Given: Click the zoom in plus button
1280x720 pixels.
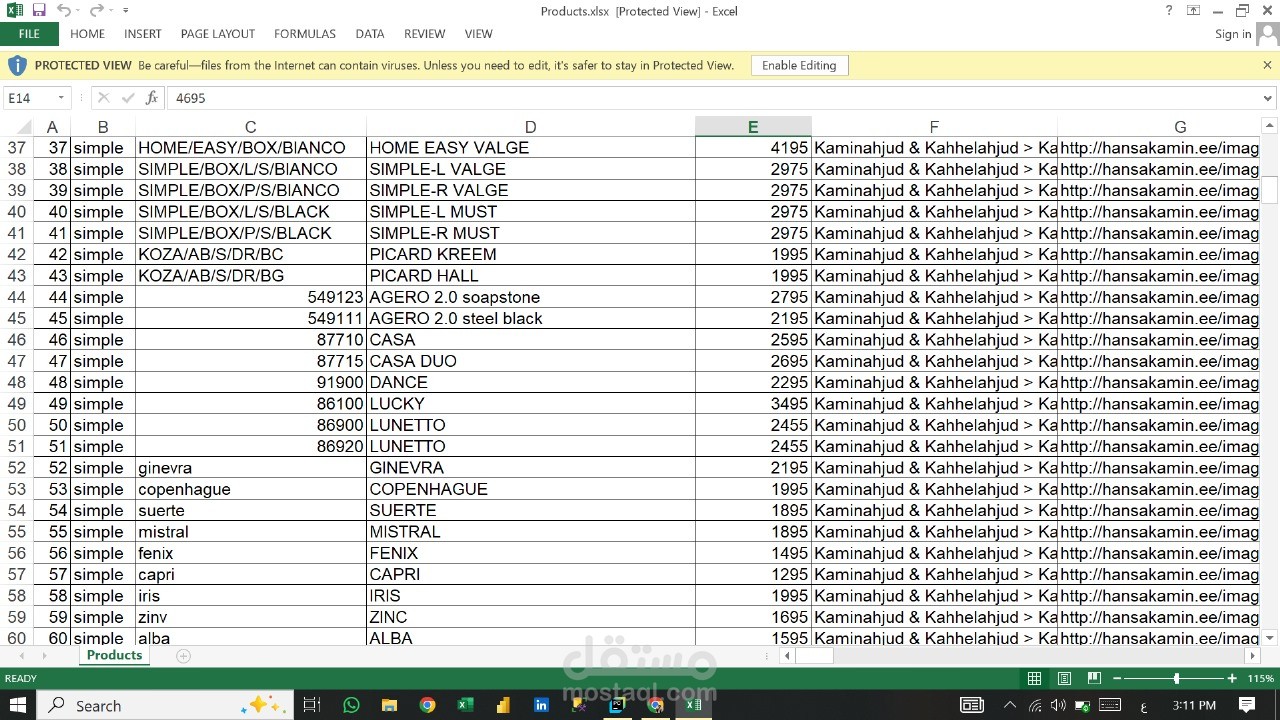Looking at the screenshot, I should [1232, 679].
